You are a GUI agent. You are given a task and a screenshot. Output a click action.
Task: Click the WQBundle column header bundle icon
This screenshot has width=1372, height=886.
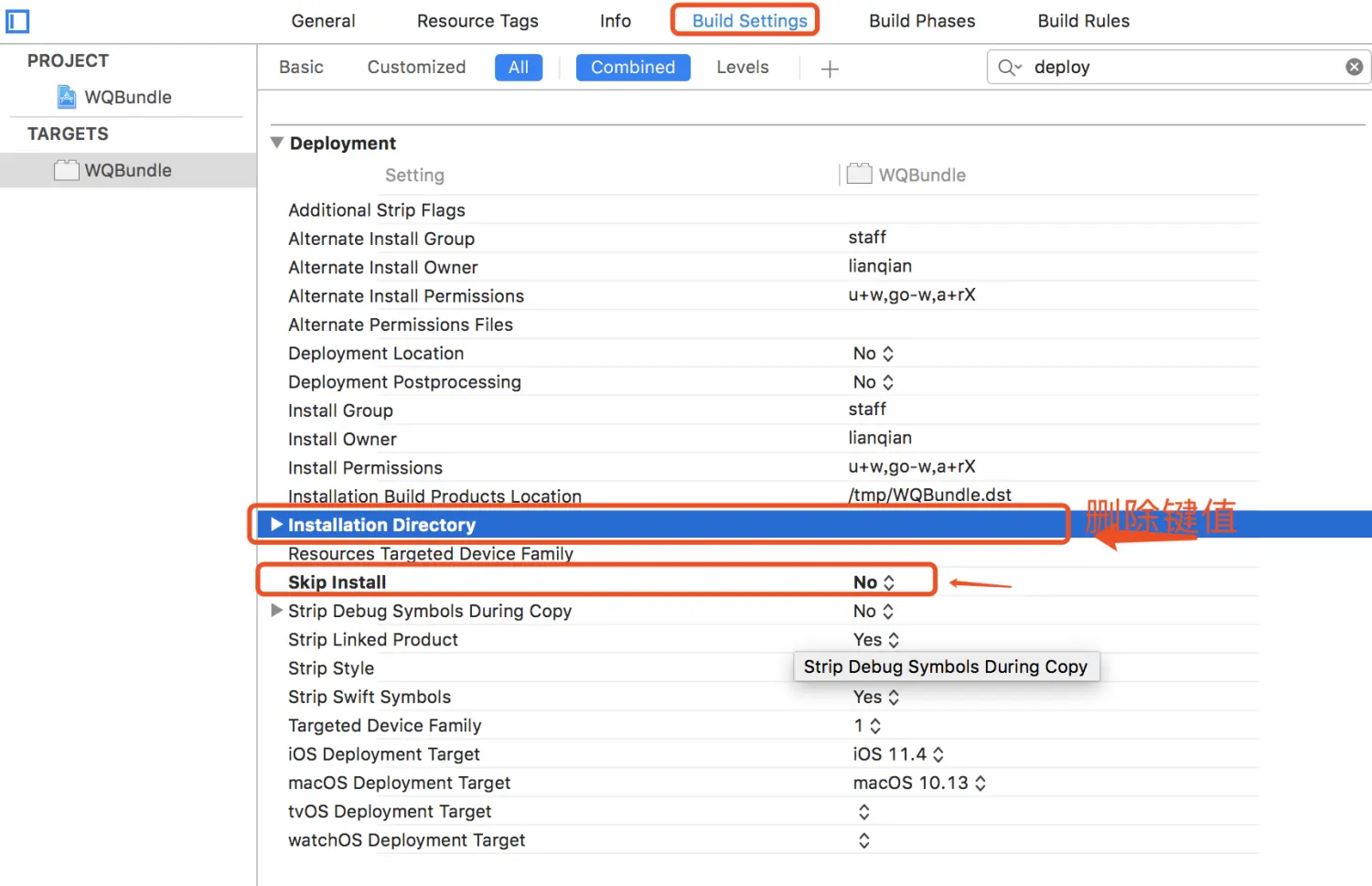point(859,174)
